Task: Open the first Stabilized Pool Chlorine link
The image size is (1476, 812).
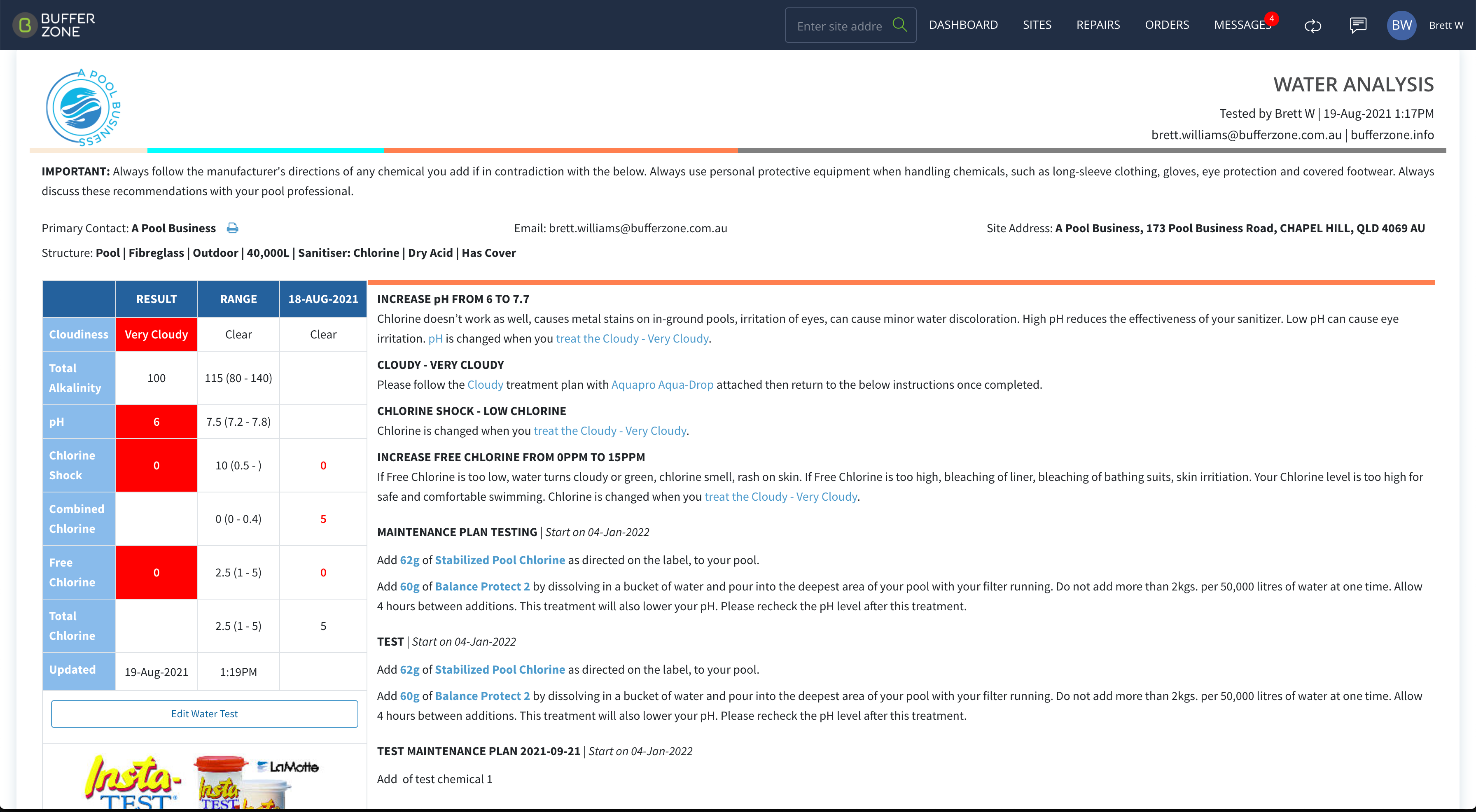Action: [x=500, y=560]
